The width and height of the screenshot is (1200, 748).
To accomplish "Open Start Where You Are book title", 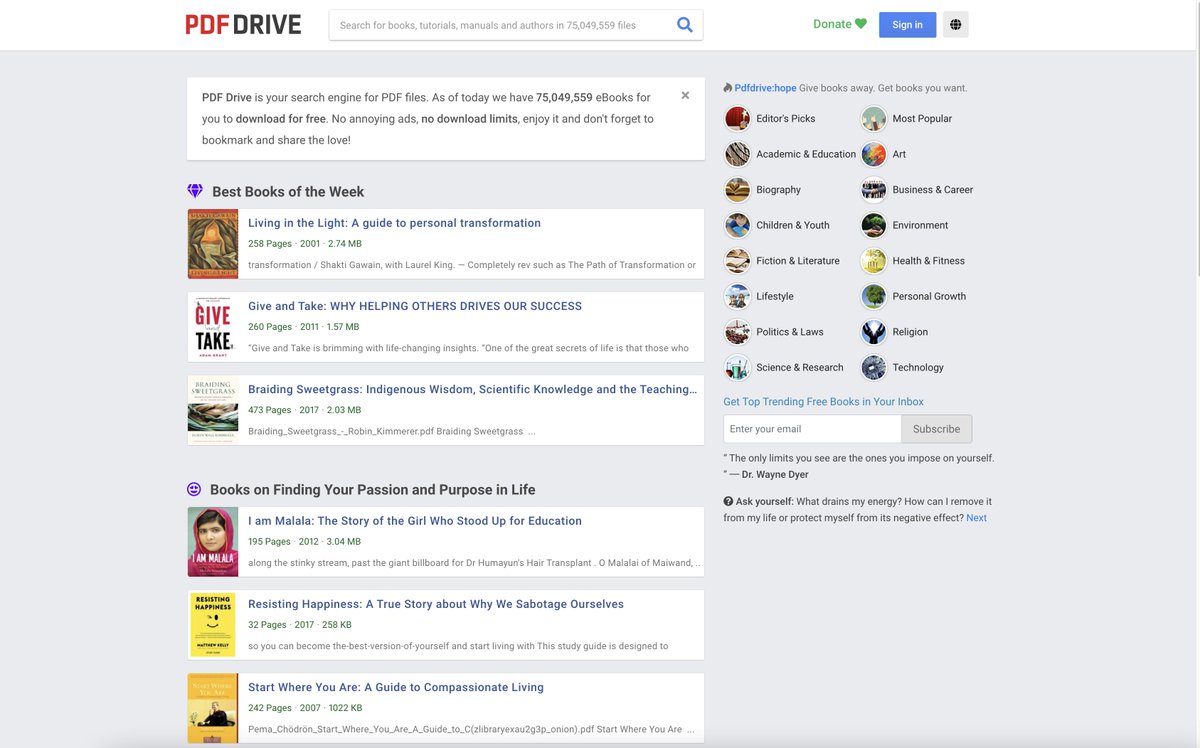I will pyautogui.click(x=396, y=687).
